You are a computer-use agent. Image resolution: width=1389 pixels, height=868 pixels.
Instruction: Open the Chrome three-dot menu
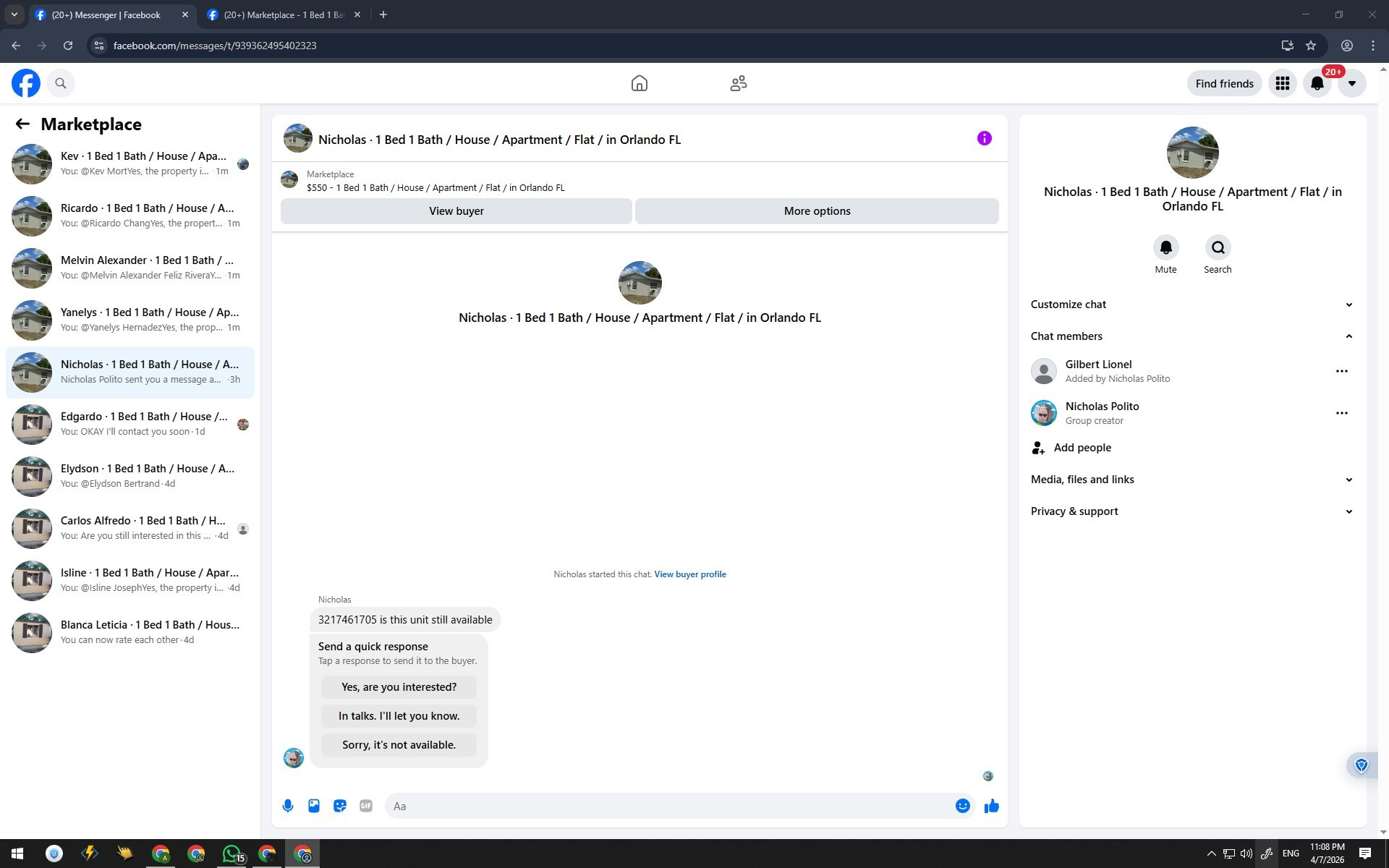1372,46
